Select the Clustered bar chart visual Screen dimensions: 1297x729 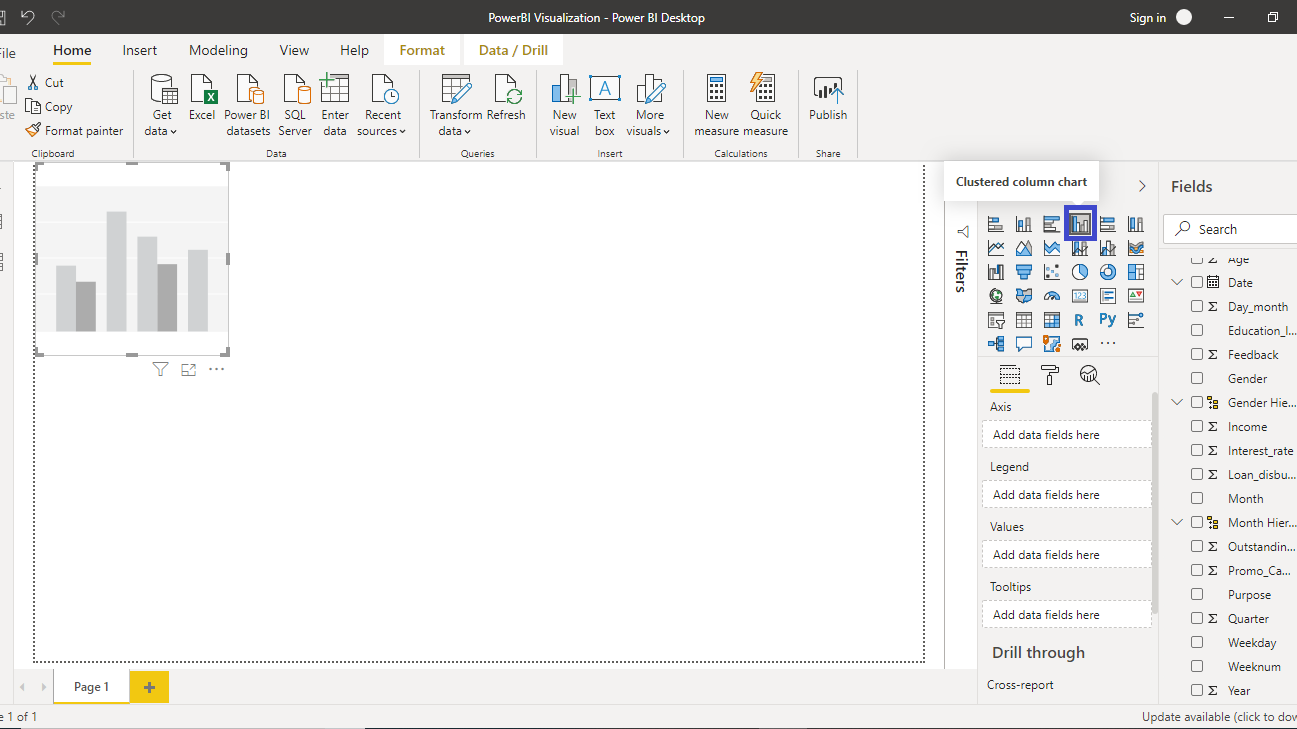(x=1052, y=224)
